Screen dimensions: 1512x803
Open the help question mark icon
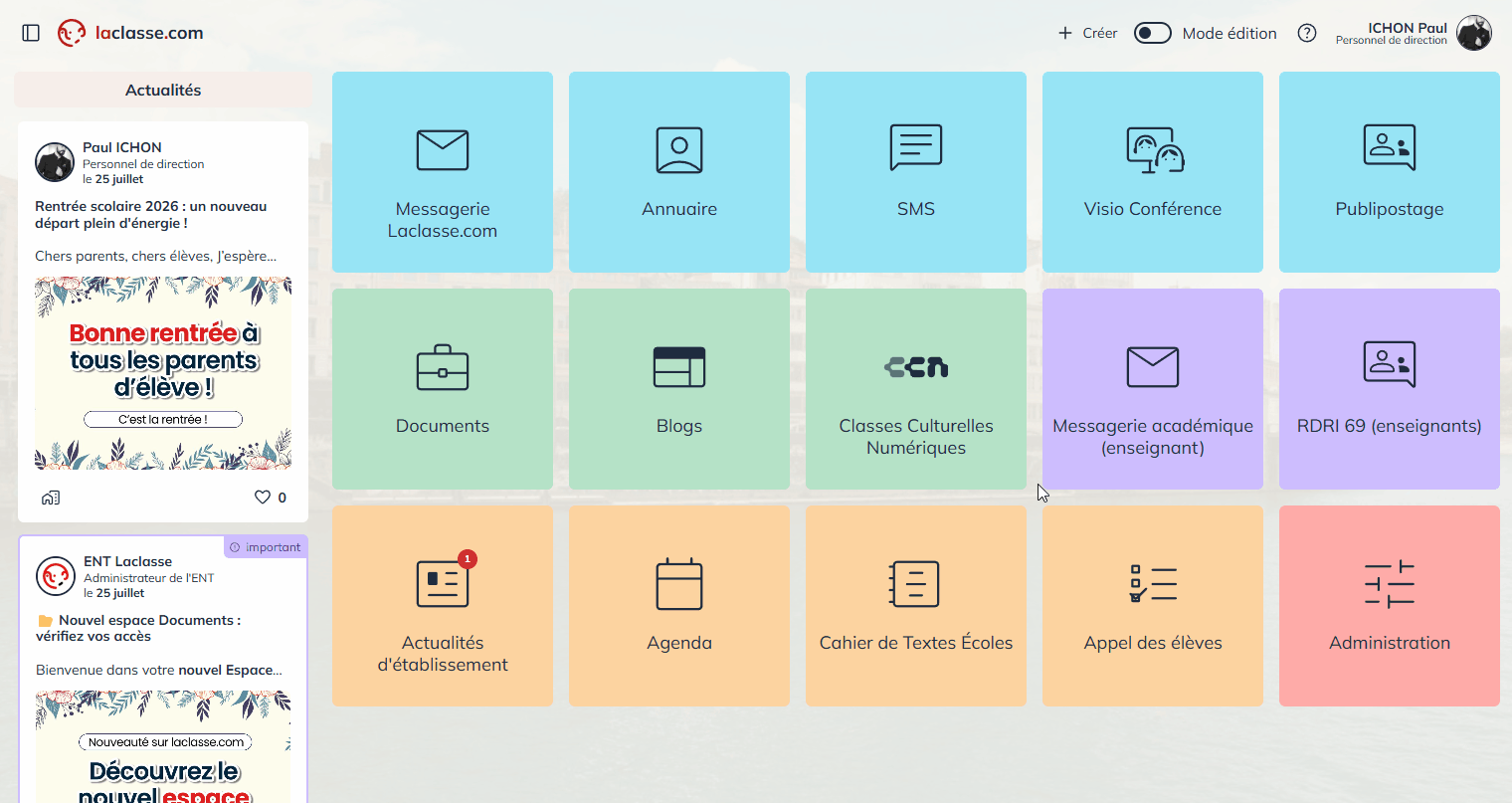[x=1307, y=33]
